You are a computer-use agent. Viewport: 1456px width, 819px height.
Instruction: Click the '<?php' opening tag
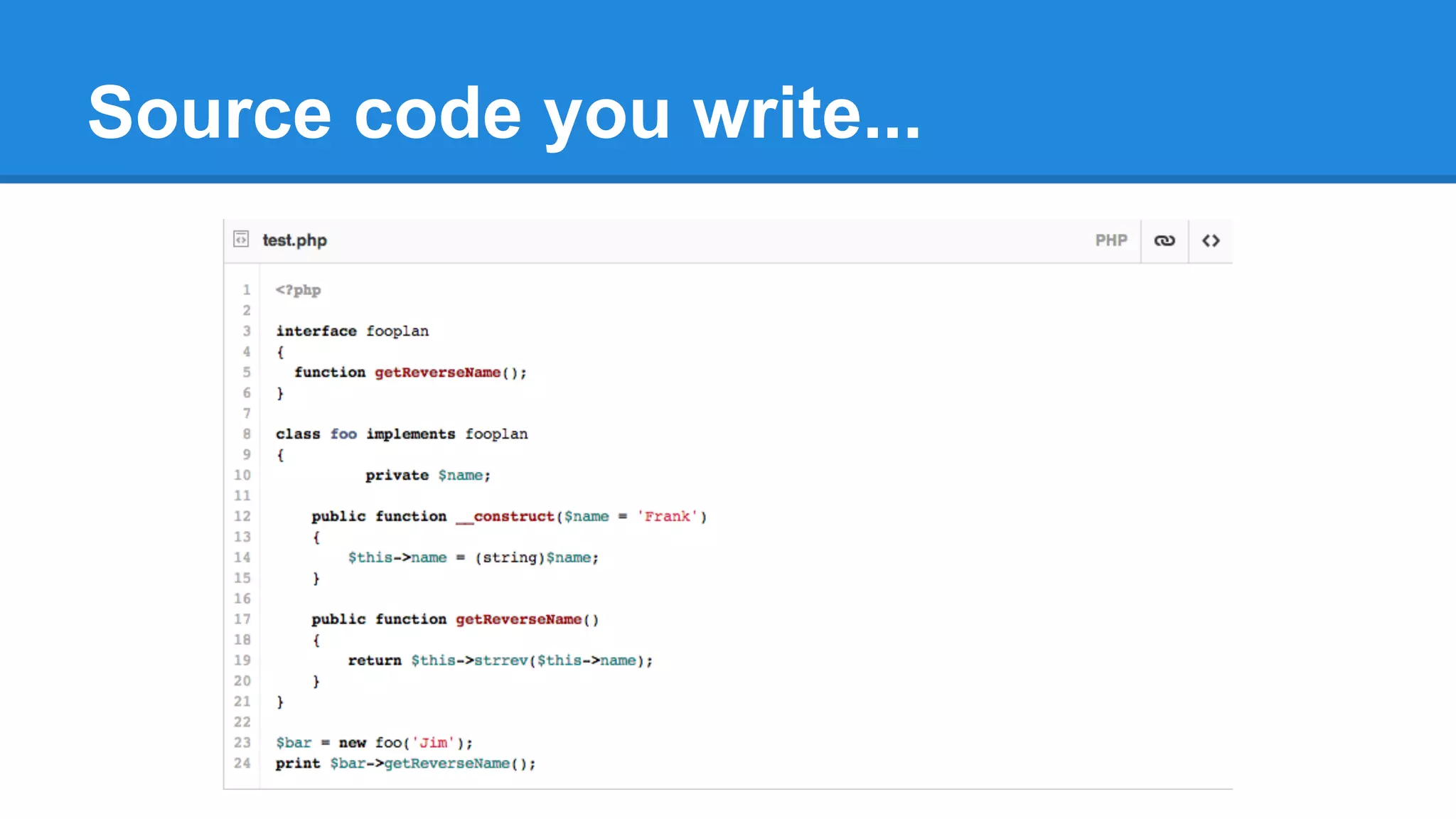pyautogui.click(x=299, y=290)
